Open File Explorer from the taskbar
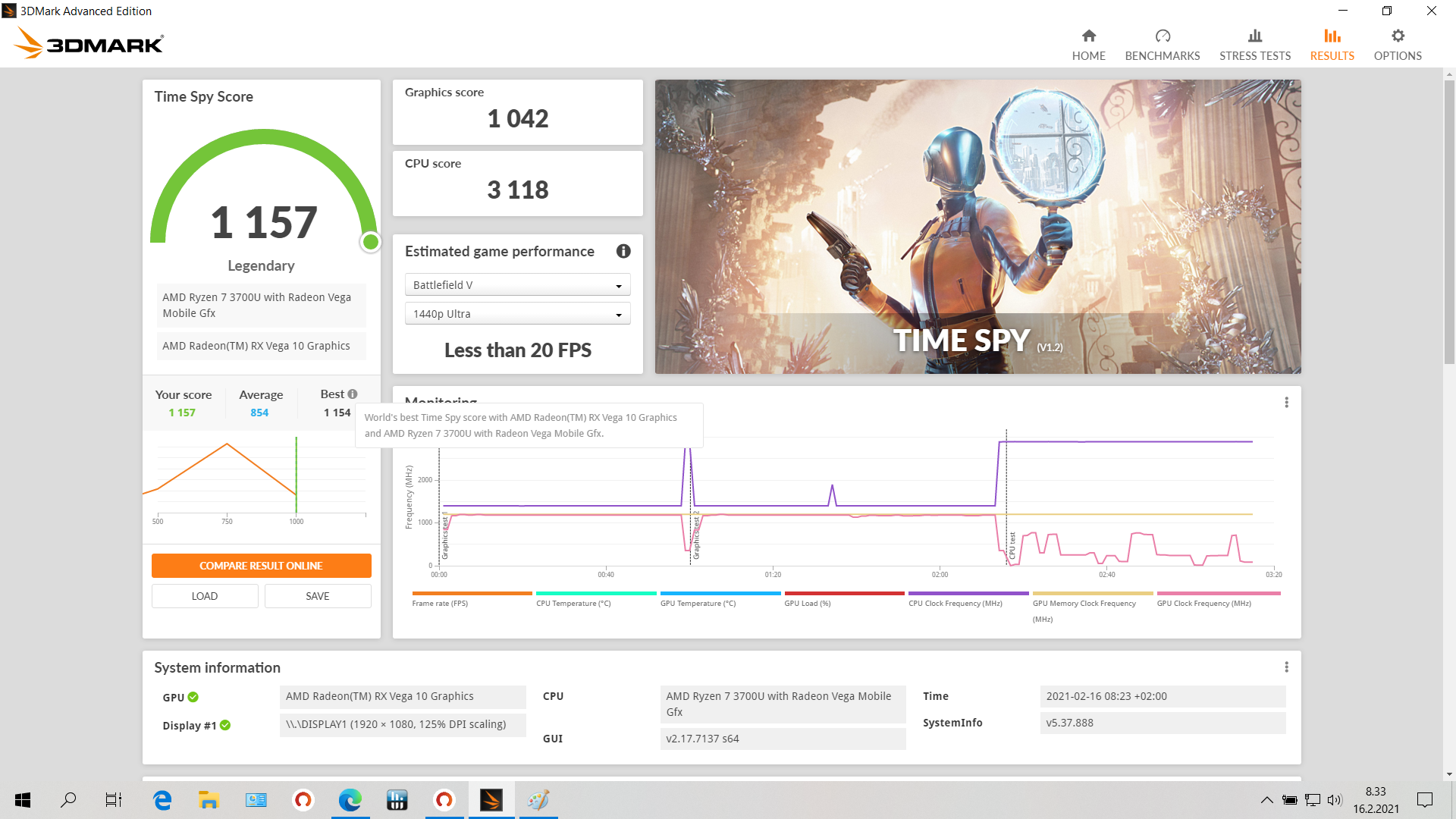 click(x=209, y=799)
